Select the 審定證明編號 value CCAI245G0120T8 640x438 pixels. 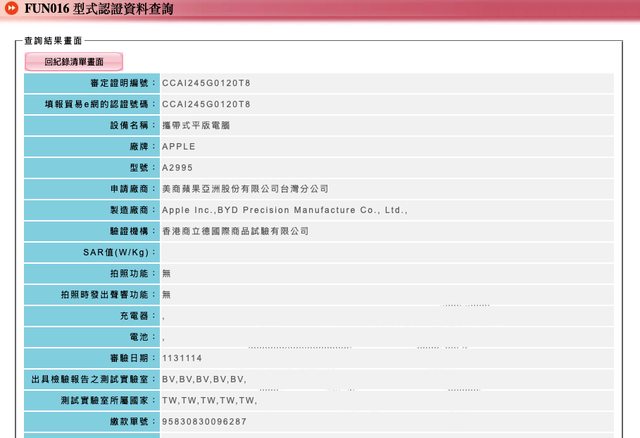click(206, 83)
